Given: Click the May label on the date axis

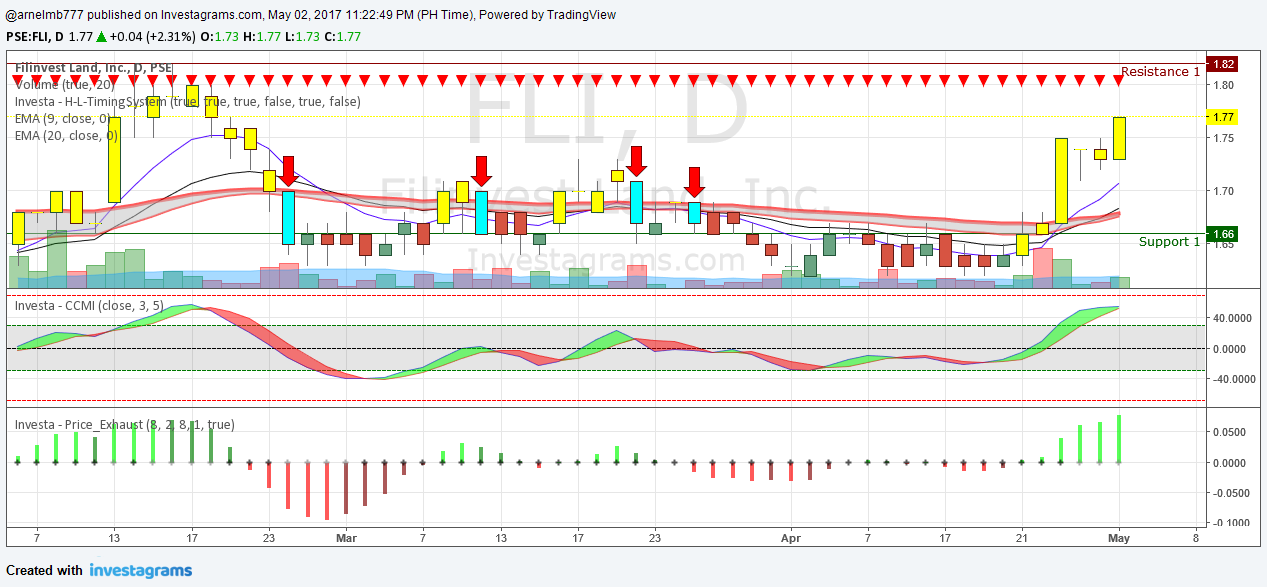Looking at the screenshot, I should 1119,538.
